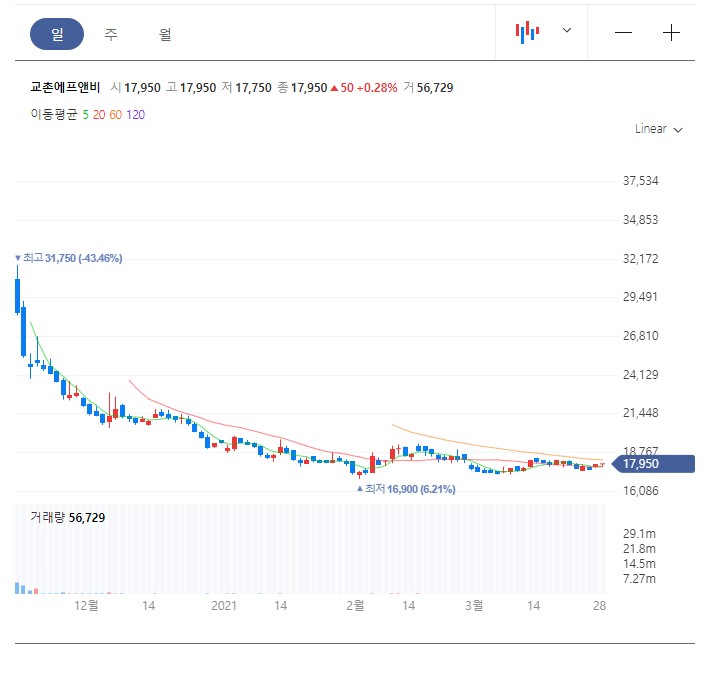711x673 pixels.
Task: Click the 2021 date axis label
Action: click(224, 605)
